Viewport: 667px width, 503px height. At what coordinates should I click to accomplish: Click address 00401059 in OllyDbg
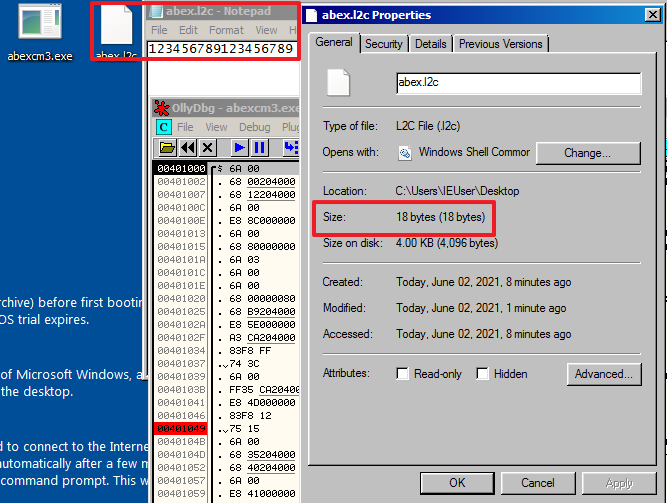click(181, 494)
